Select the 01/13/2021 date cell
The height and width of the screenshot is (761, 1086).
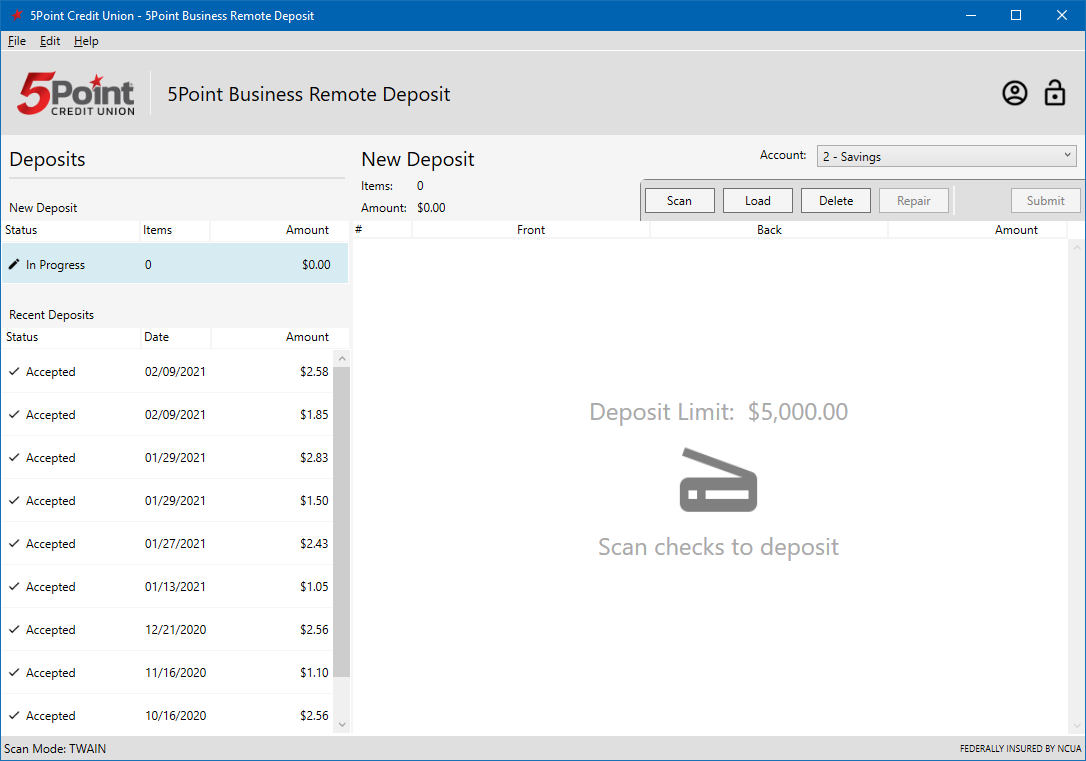click(x=175, y=587)
